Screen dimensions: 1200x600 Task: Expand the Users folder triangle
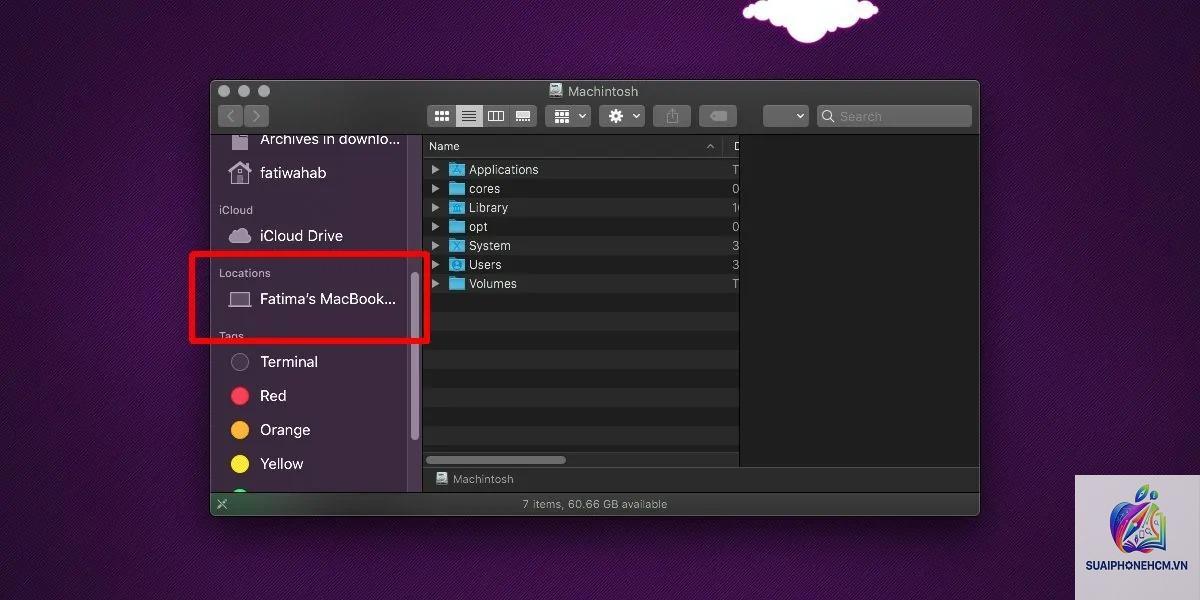tap(435, 265)
